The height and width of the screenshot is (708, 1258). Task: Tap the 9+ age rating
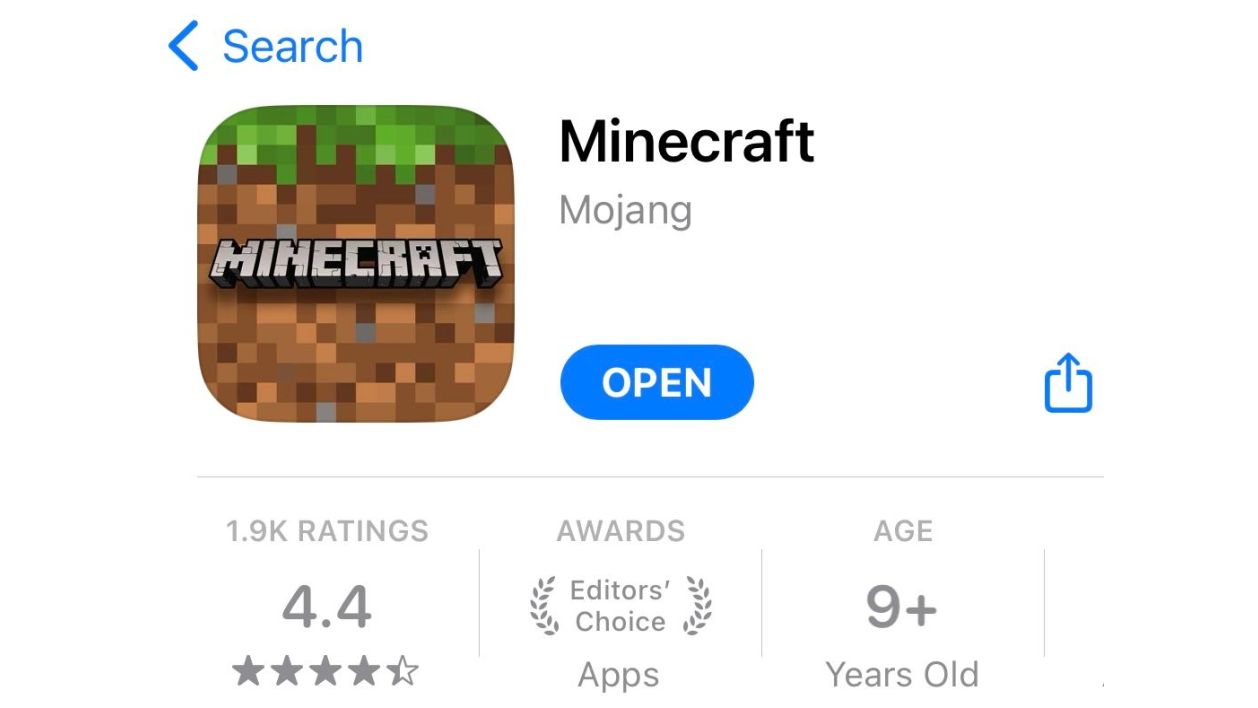click(x=901, y=606)
